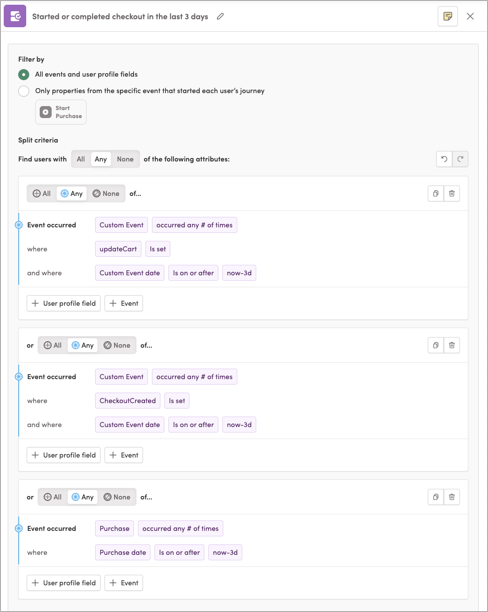Choose Any in the Purchase group

(83, 497)
